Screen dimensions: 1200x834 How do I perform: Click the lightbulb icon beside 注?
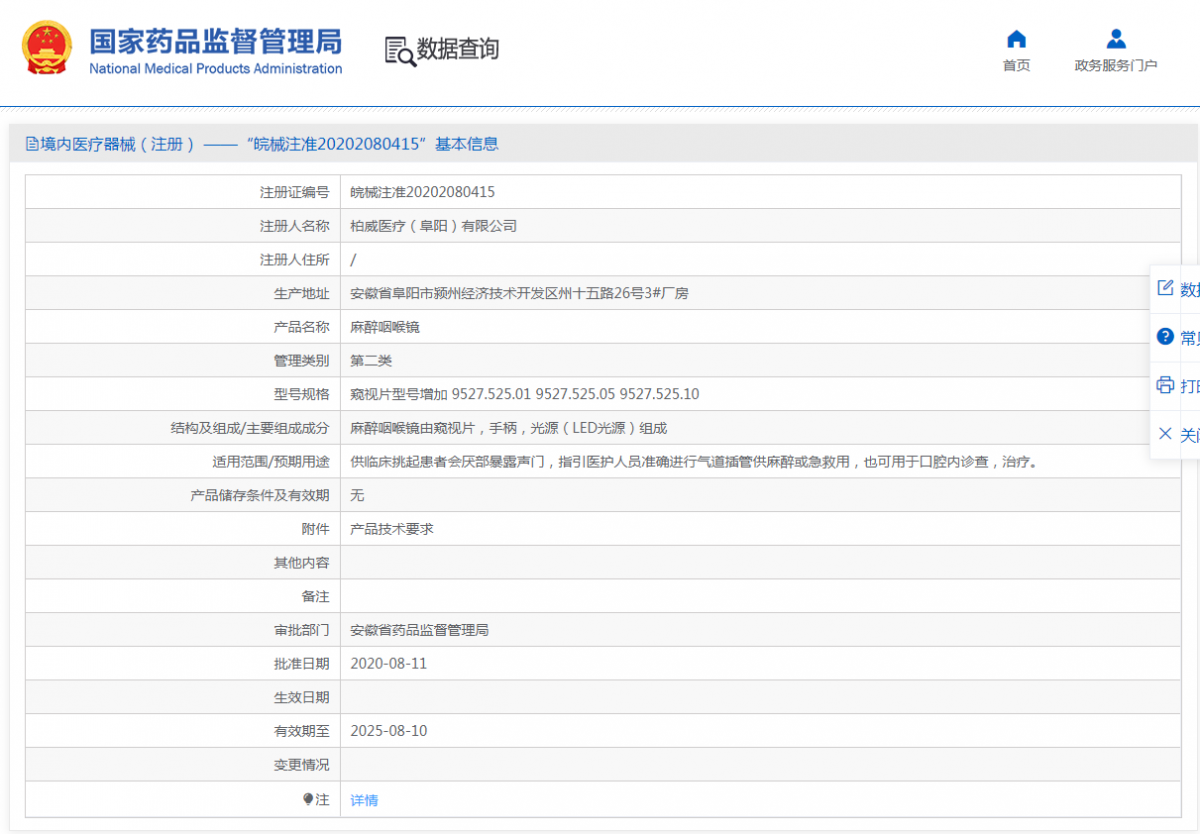coord(308,799)
